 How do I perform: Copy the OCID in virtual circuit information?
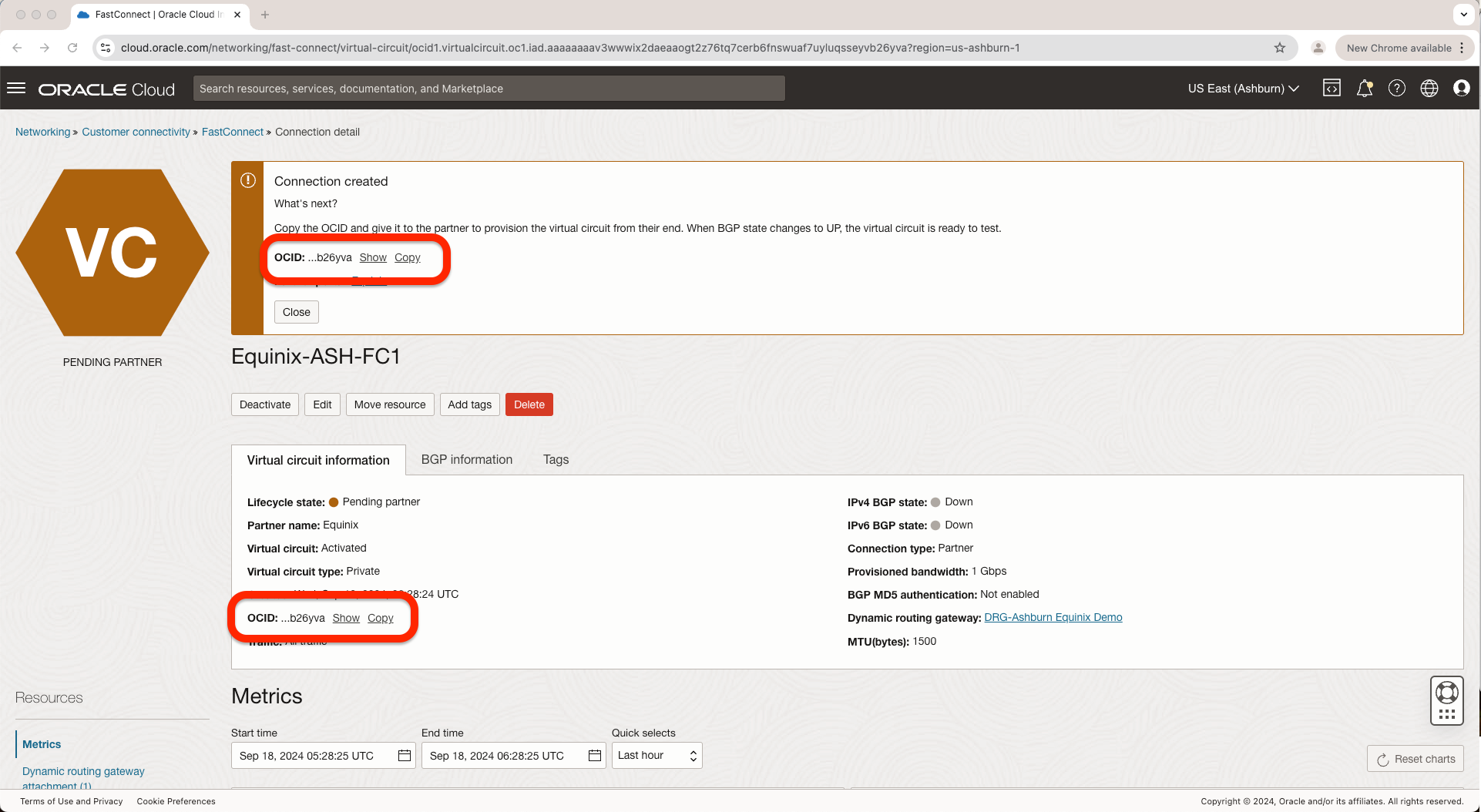(381, 618)
